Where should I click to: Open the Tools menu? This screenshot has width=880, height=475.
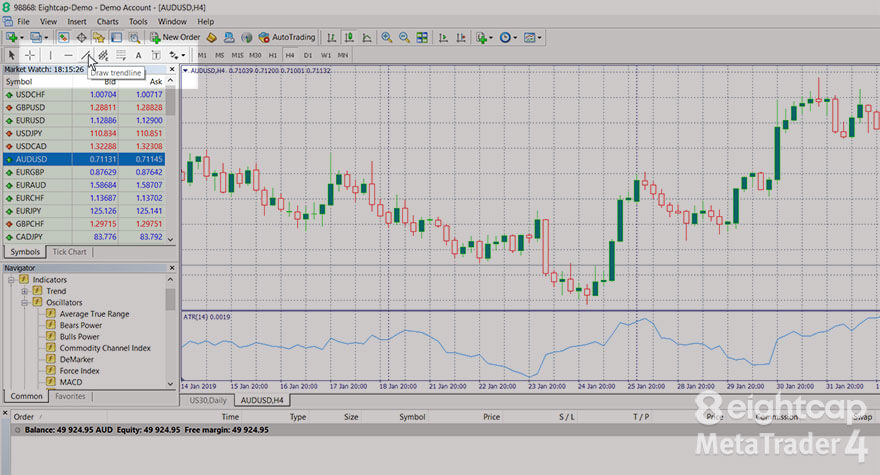(138, 21)
